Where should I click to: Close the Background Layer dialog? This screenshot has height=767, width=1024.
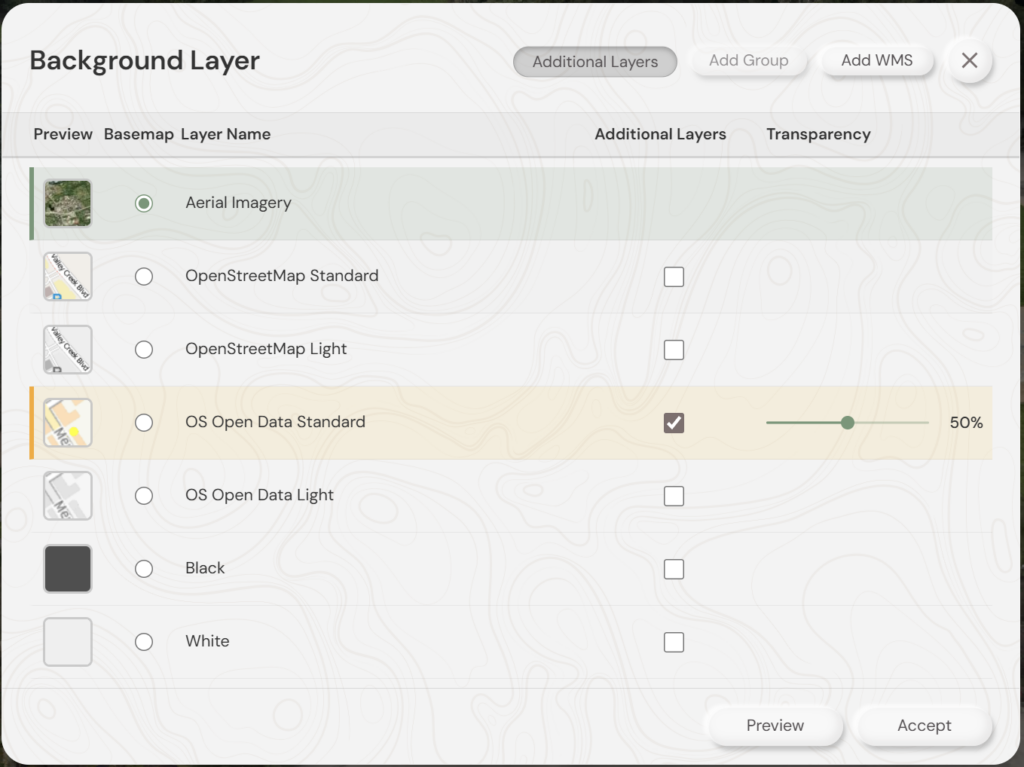click(969, 61)
